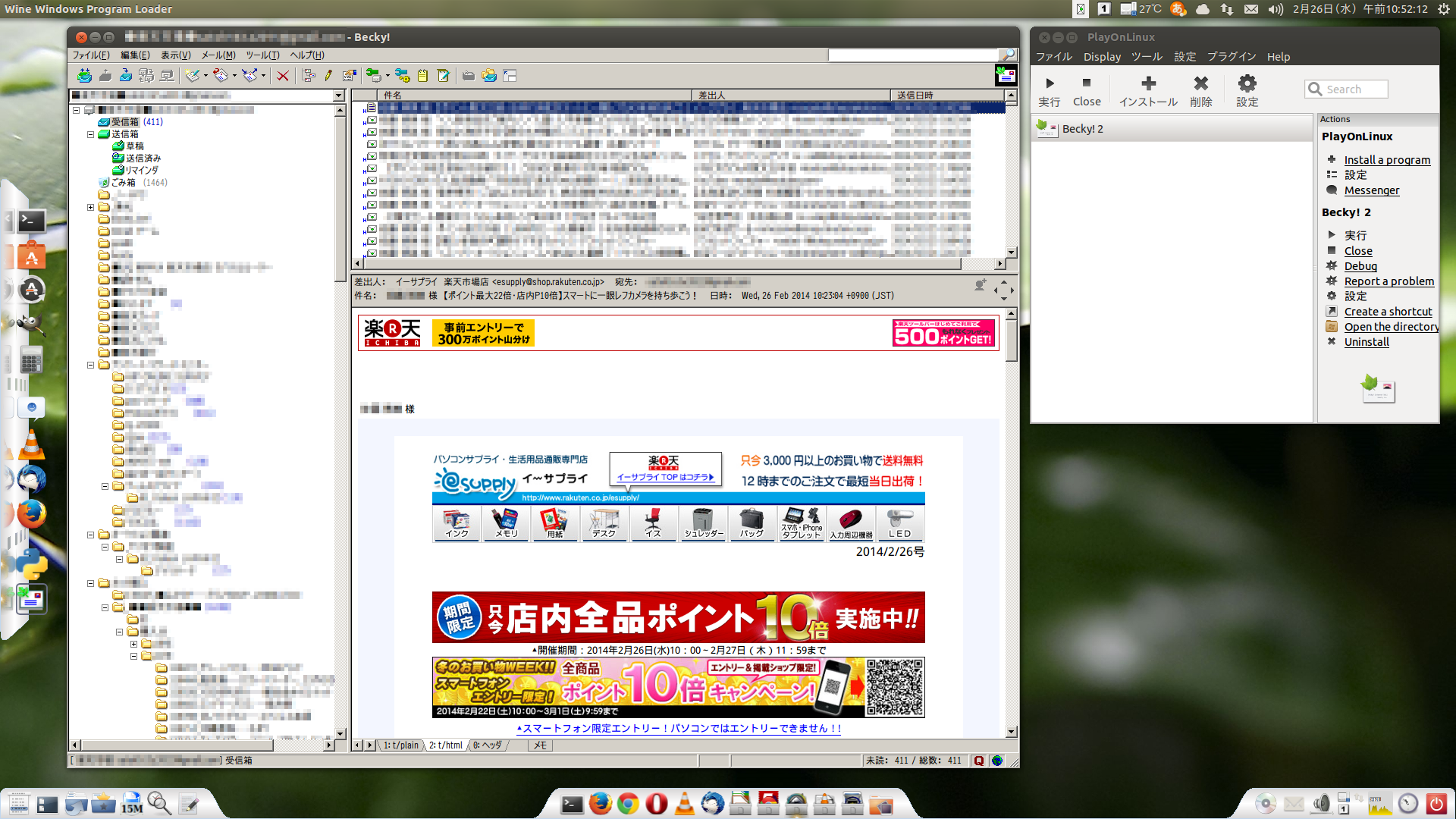Open the forward icon dropdown arrow
Screen dimensions: 1456x819
(263, 75)
